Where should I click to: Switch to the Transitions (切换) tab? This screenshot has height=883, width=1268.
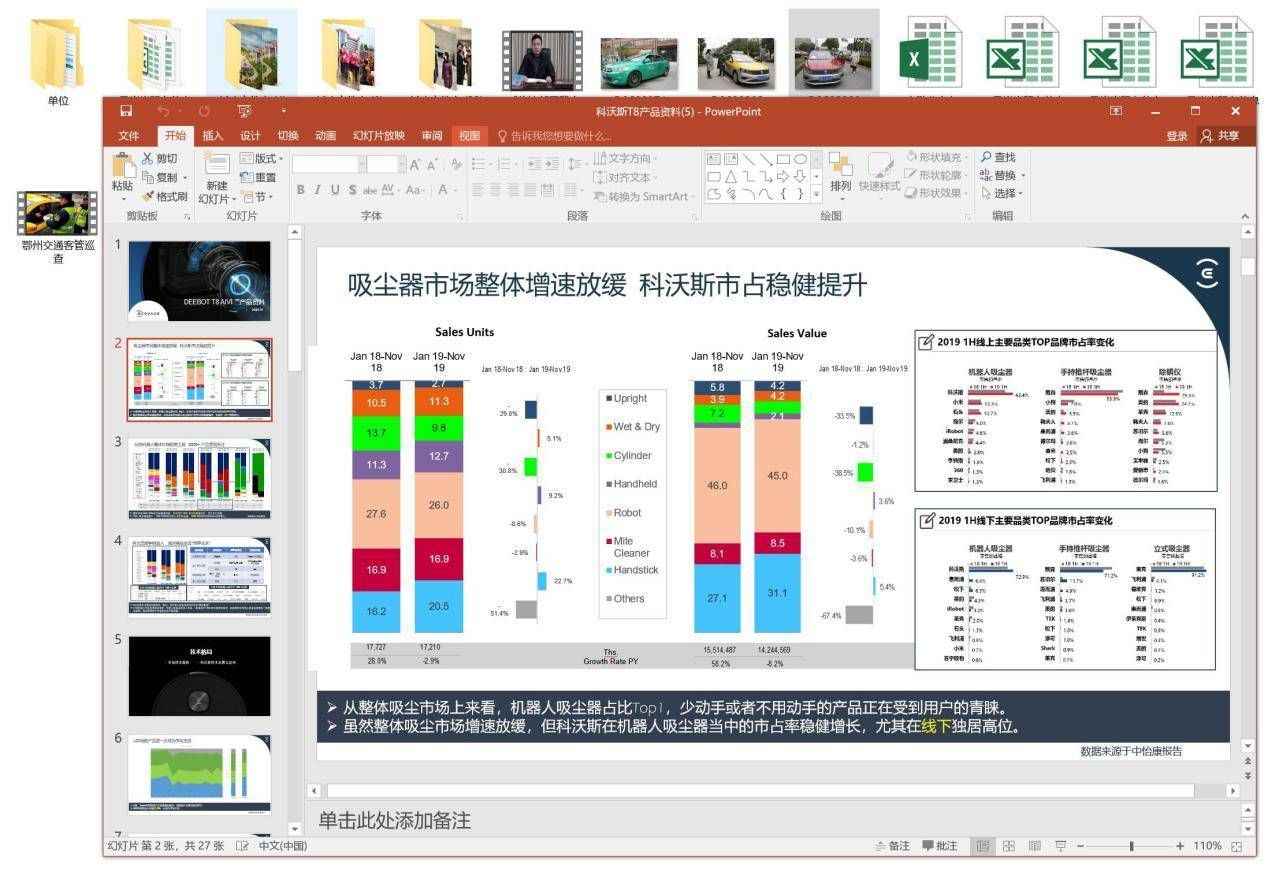[288, 136]
